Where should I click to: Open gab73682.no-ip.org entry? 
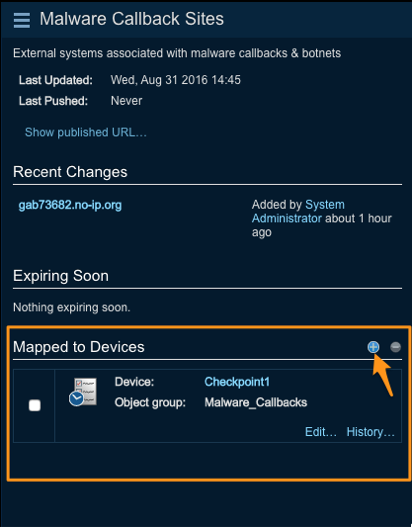coord(70,205)
